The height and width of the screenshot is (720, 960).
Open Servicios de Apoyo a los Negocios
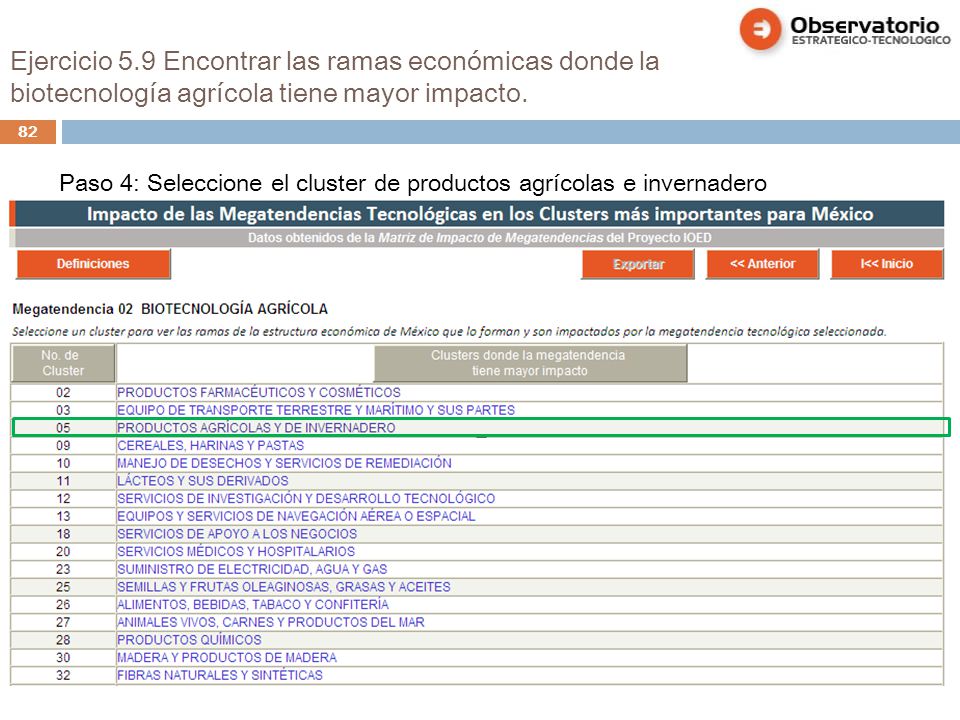point(237,534)
